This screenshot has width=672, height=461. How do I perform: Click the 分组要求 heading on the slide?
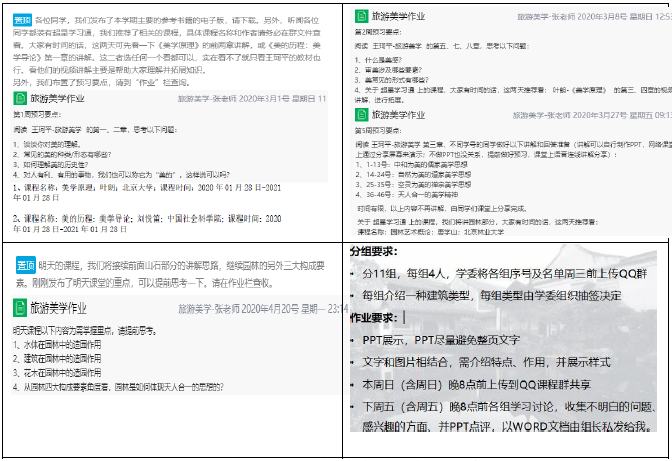(375, 250)
